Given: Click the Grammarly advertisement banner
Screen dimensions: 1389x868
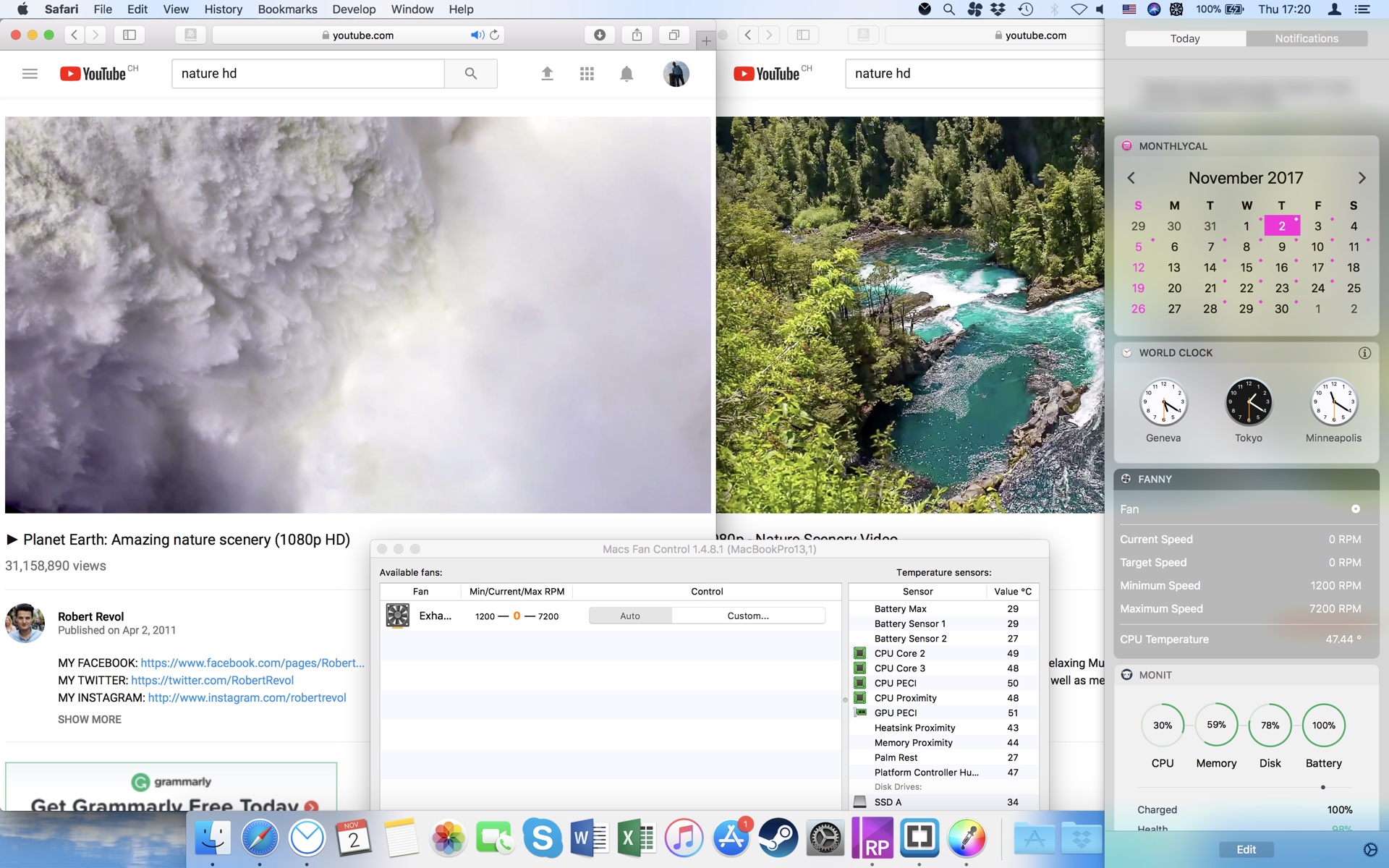Looking at the screenshot, I should [x=171, y=786].
